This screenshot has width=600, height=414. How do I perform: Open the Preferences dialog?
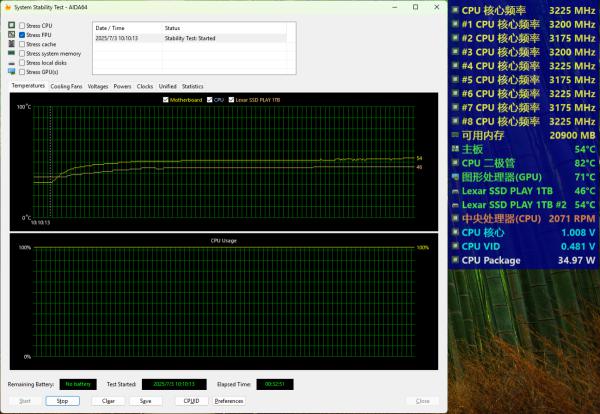click(229, 401)
